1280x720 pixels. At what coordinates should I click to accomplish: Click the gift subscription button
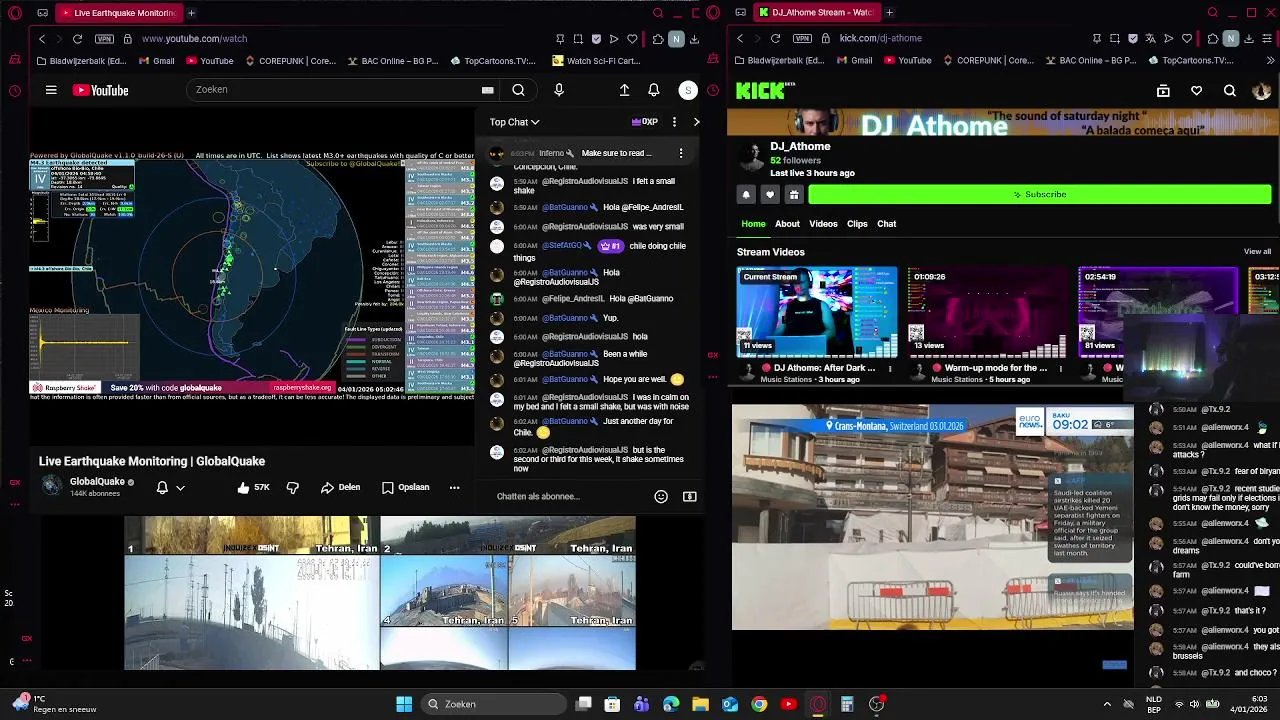794,194
